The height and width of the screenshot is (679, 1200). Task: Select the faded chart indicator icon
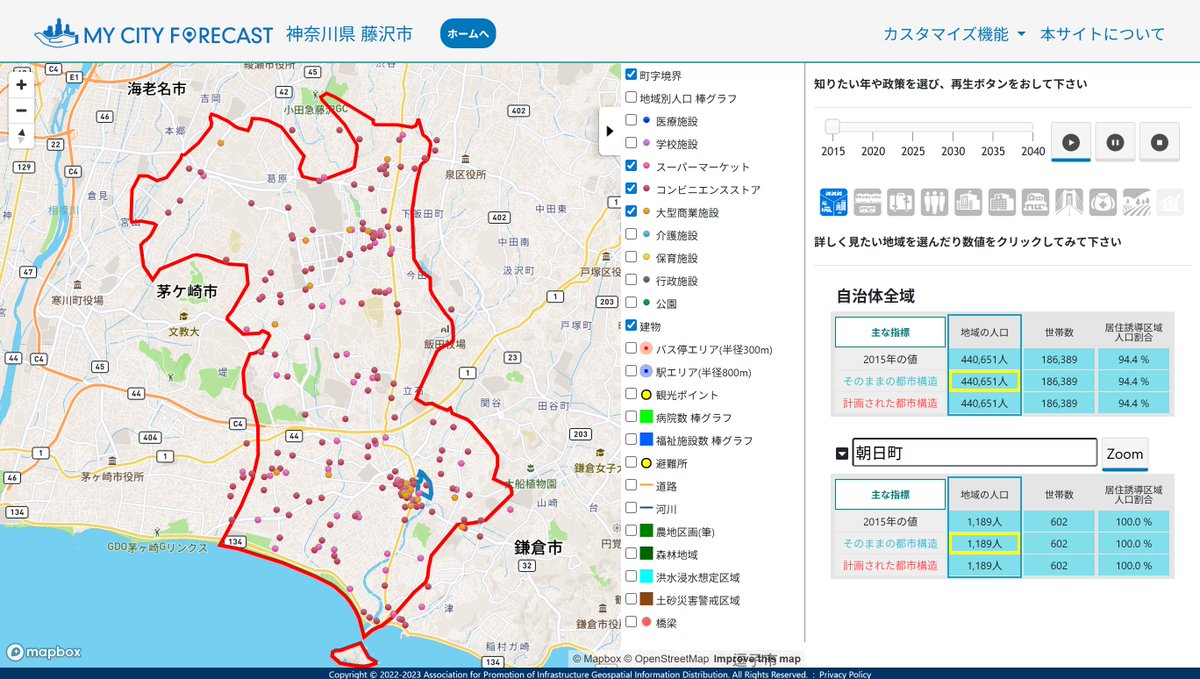[x=1170, y=202]
